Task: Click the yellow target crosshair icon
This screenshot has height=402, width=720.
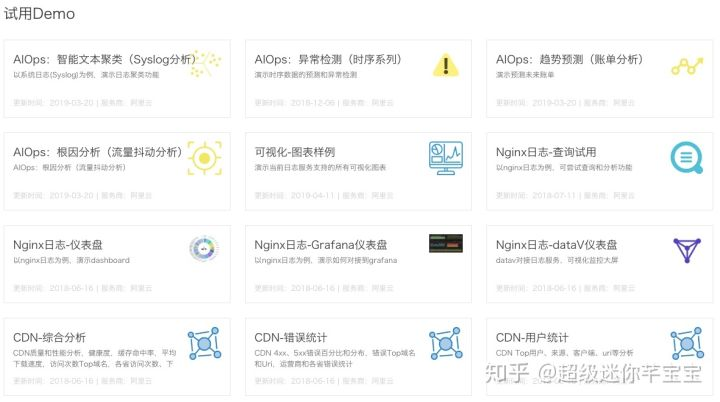Action: (x=205, y=158)
